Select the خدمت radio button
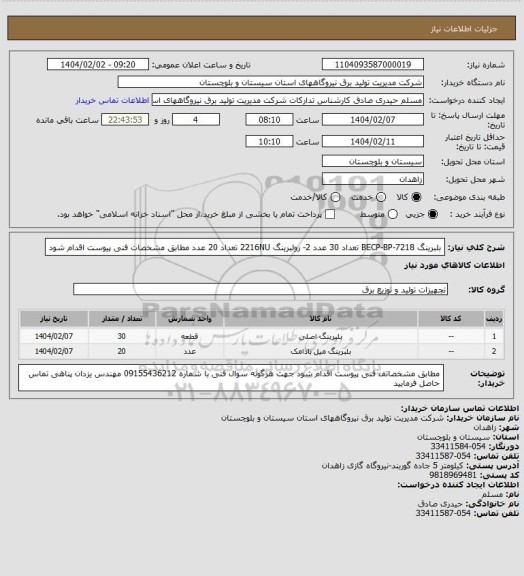 381,197
